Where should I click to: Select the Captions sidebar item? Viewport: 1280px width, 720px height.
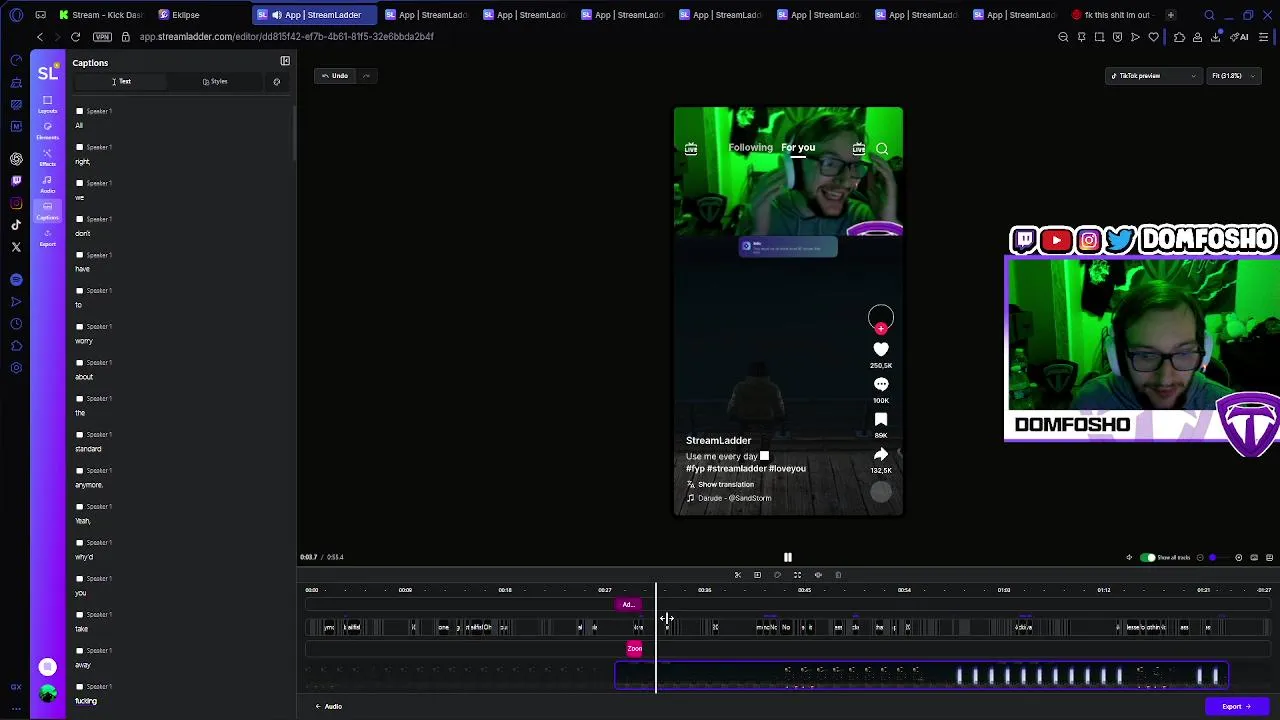point(47,211)
